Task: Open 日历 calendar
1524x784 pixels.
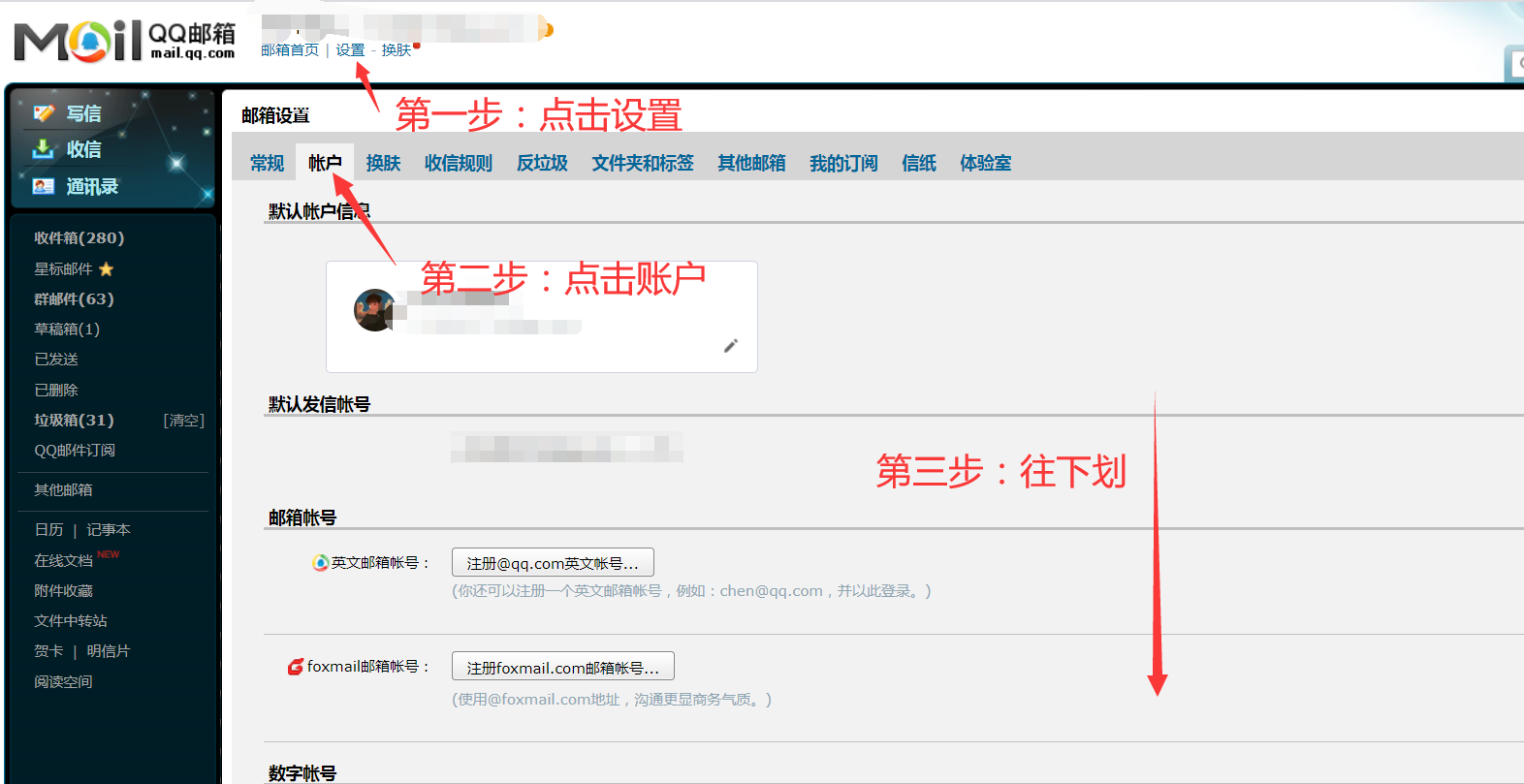Action: [48, 529]
